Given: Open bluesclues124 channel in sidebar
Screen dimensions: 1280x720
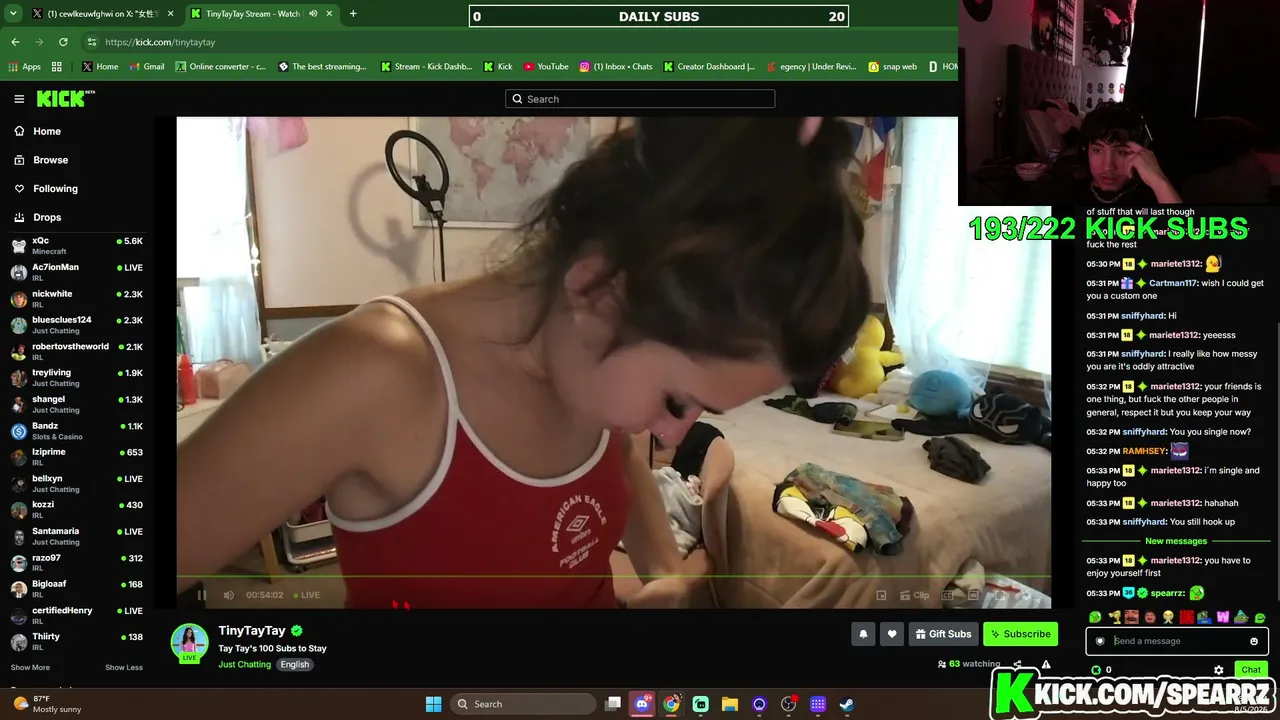Looking at the screenshot, I should 77,325.
